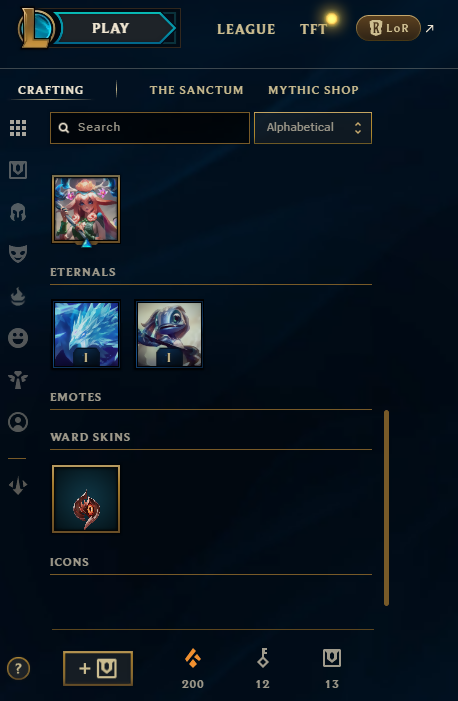The height and width of the screenshot is (701, 458).
Task: Open the help question mark button
Action: (18, 669)
